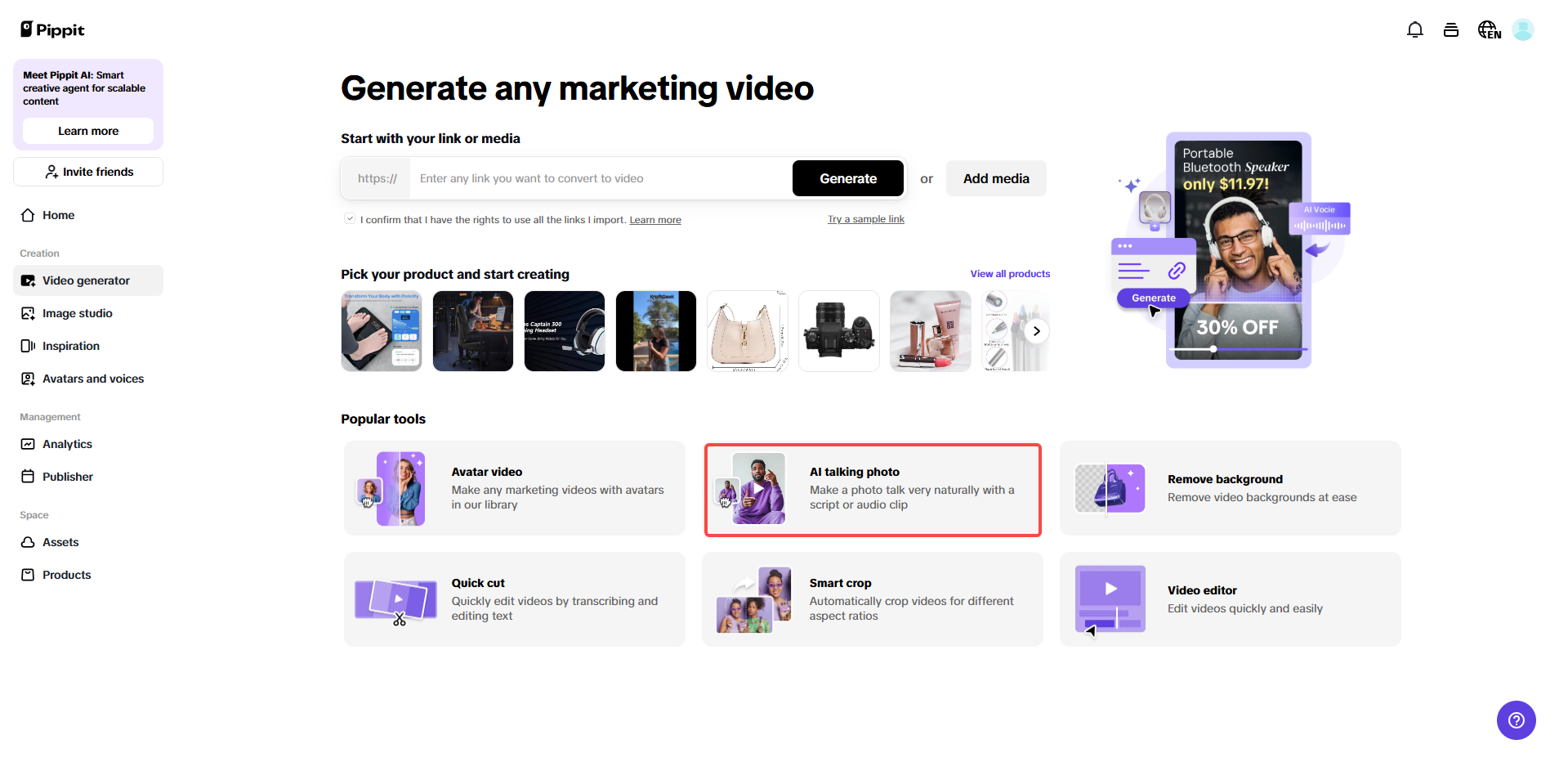This screenshot has height=771, width=1568.
Task: Click the Smart crop tool icon
Action: point(753,599)
